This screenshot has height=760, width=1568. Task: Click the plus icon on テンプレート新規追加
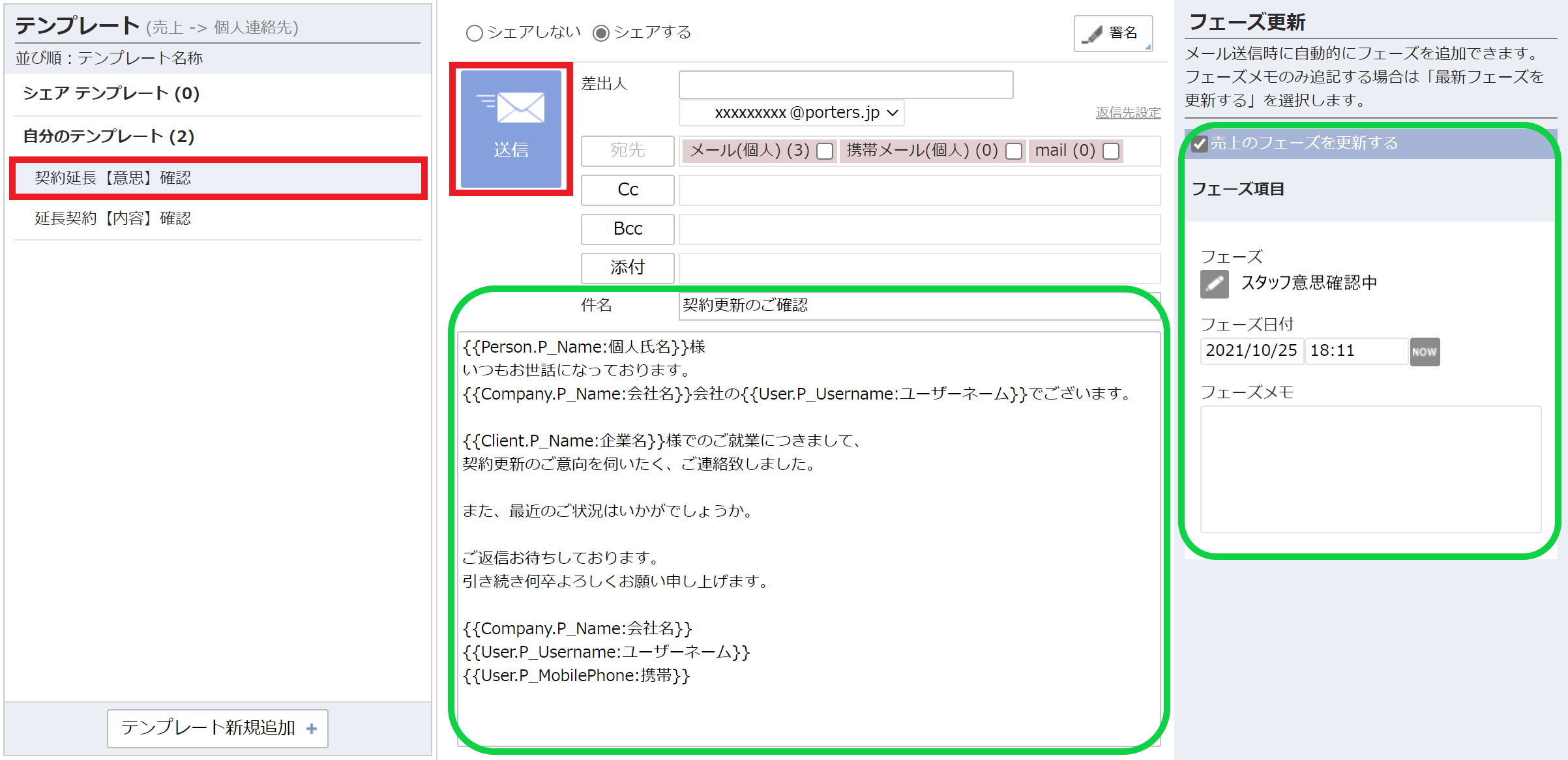coord(312,728)
